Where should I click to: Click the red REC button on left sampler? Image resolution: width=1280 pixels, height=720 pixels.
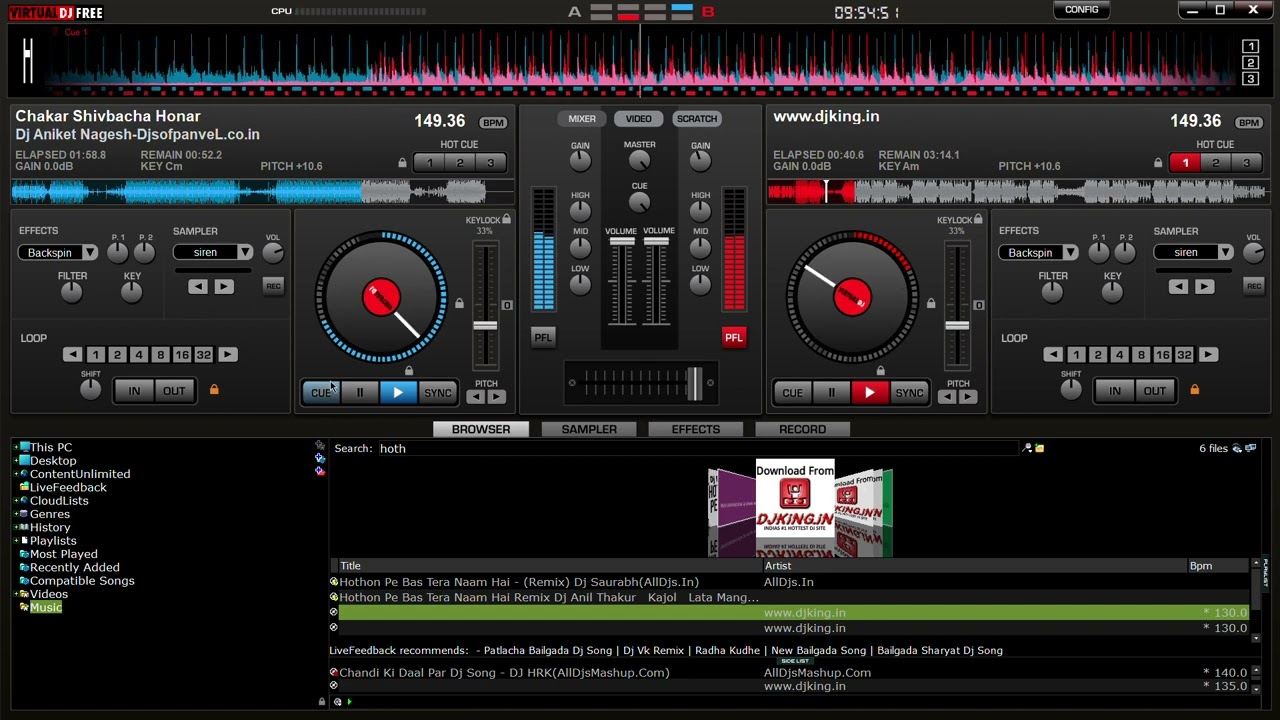click(x=273, y=287)
